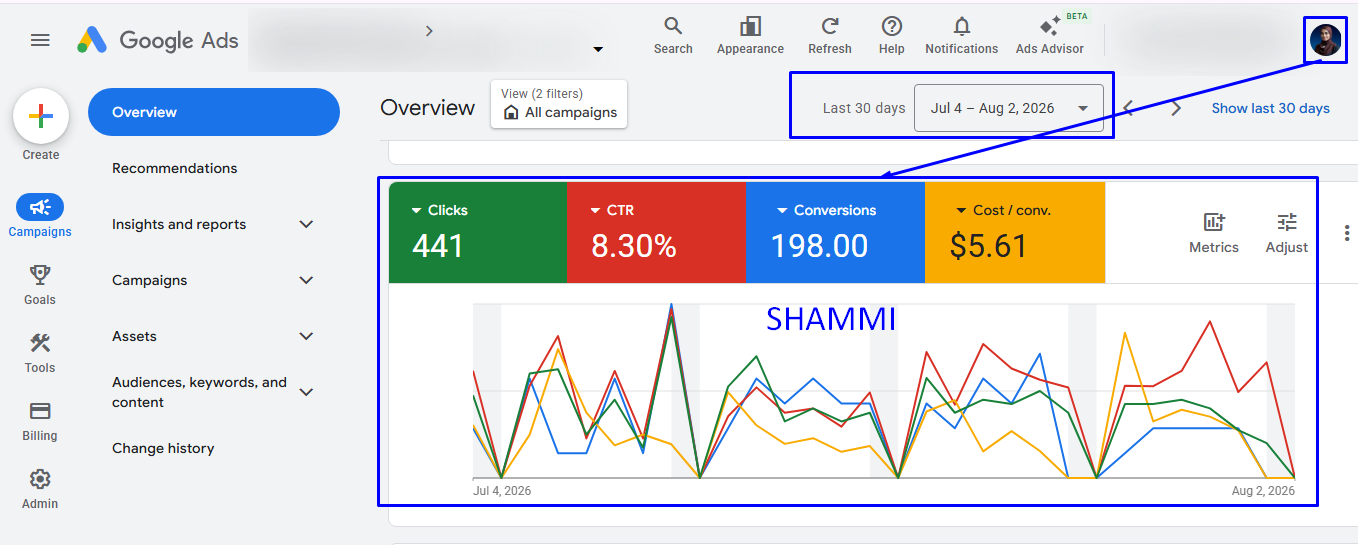Open Search in the top bar
The width and height of the screenshot is (1358, 545).
(673, 36)
